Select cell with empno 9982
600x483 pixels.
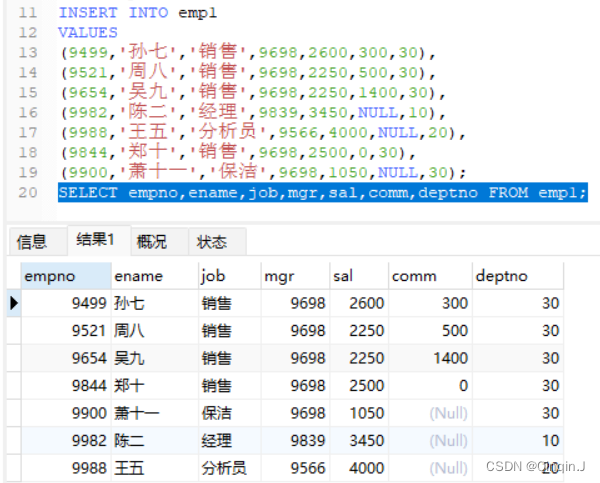[66, 441]
